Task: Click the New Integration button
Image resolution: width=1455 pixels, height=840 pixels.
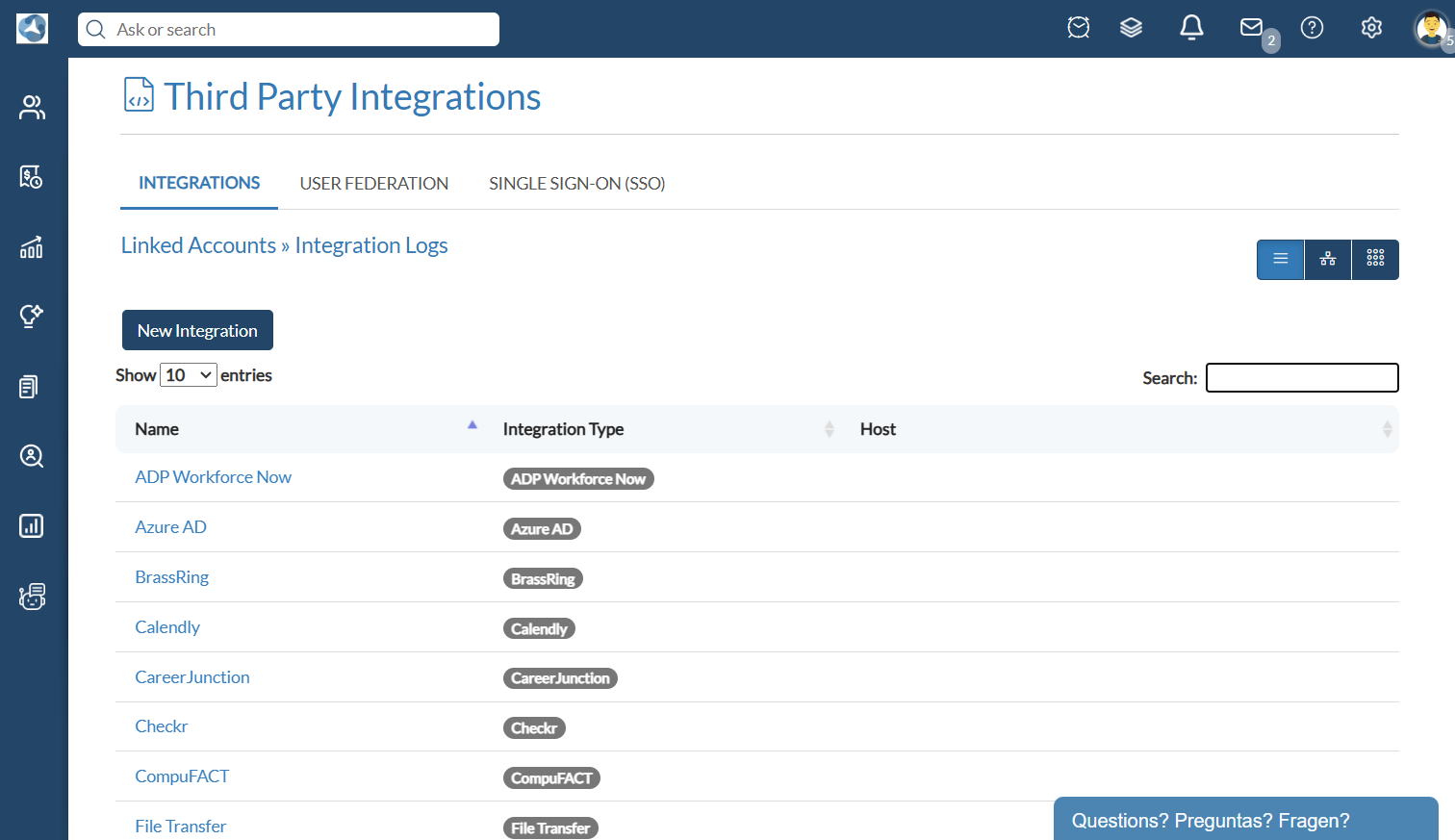Action: [197, 330]
